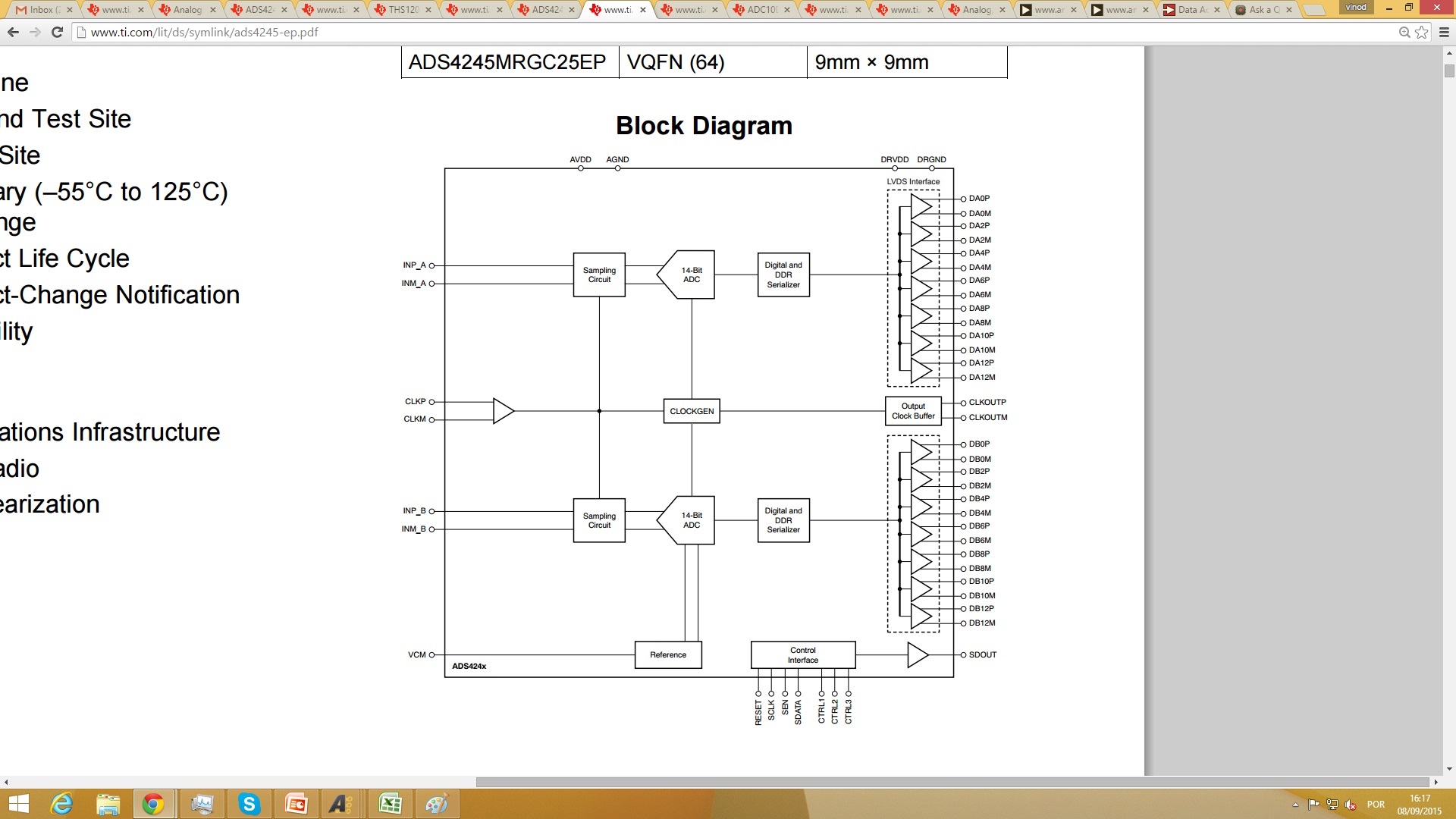Viewport: 1456px width, 819px height.
Task: Click the 'Output Clock Buffer' block
Action: [x=913, y=411]
